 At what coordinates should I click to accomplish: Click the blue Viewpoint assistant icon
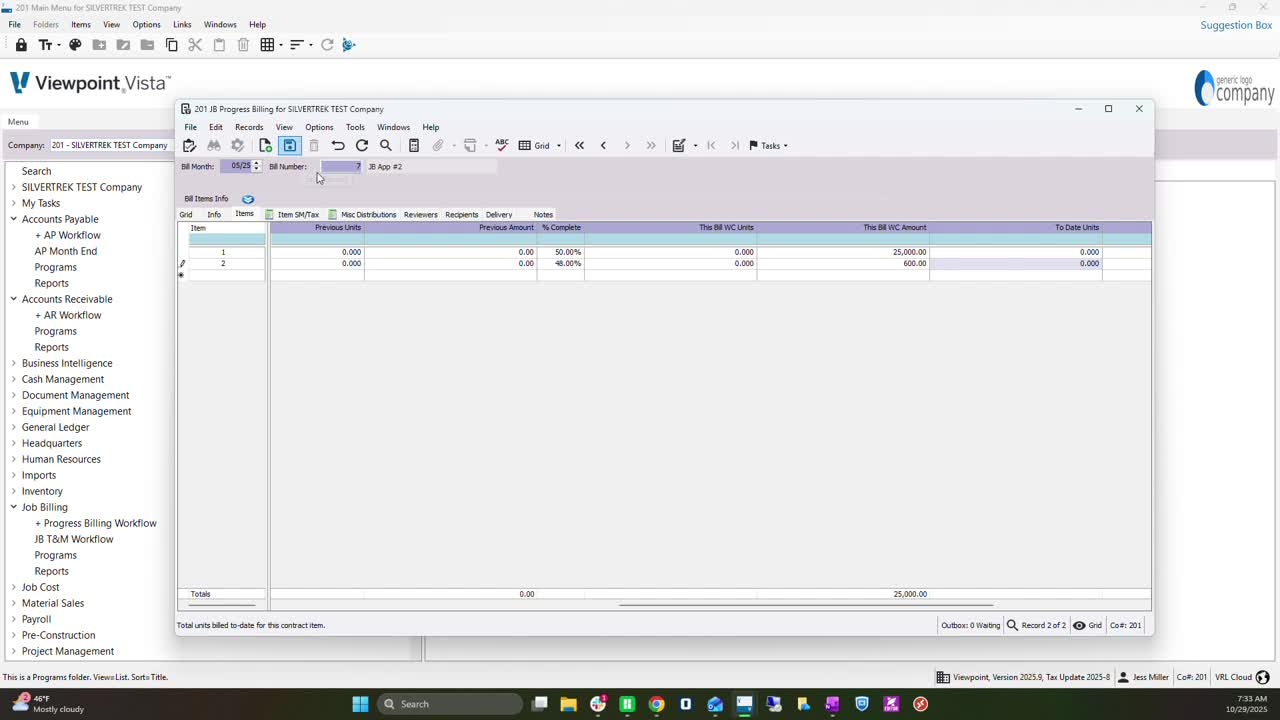pos(348,45)
